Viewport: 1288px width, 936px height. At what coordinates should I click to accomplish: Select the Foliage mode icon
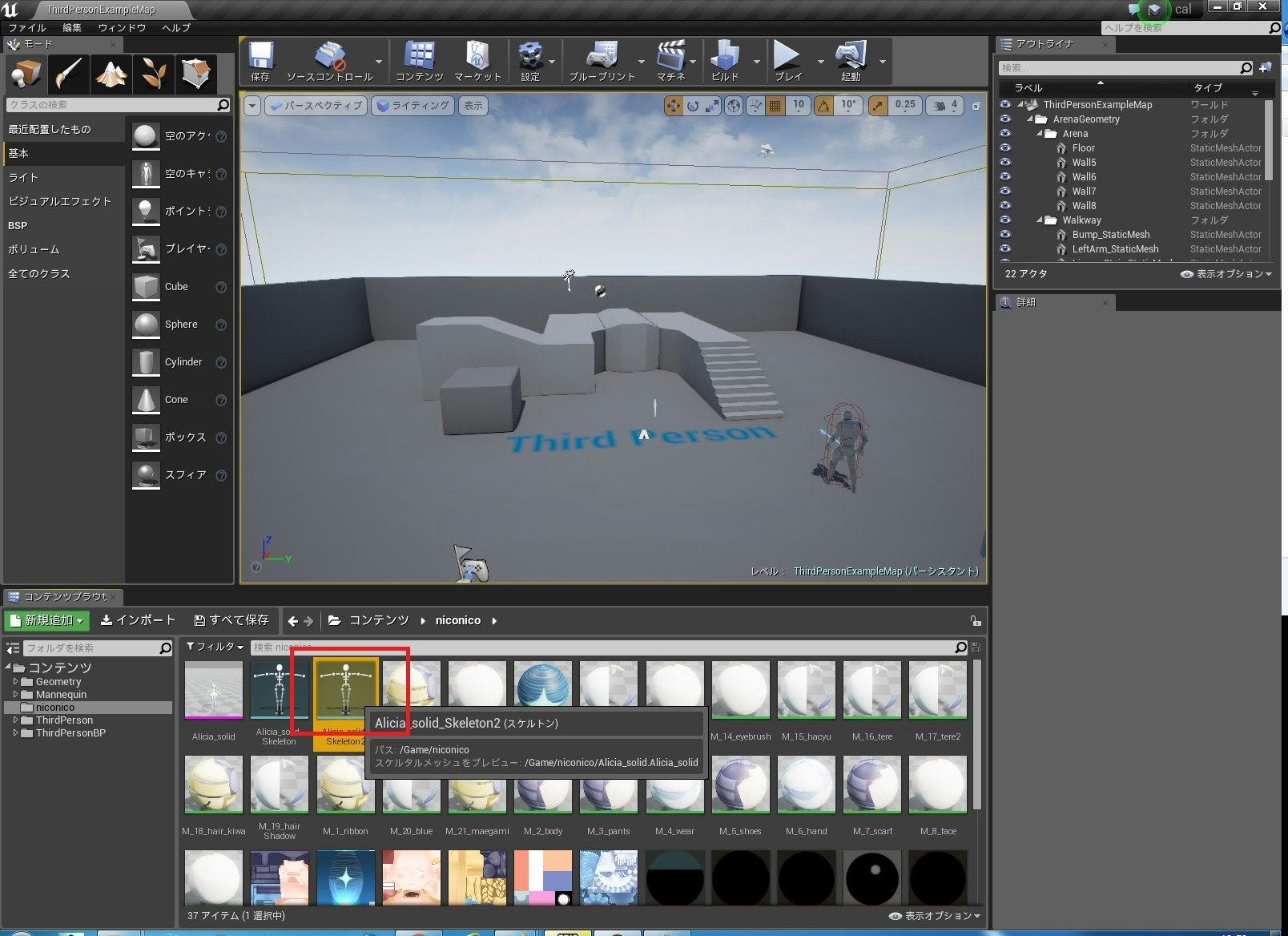click(153, 74)
